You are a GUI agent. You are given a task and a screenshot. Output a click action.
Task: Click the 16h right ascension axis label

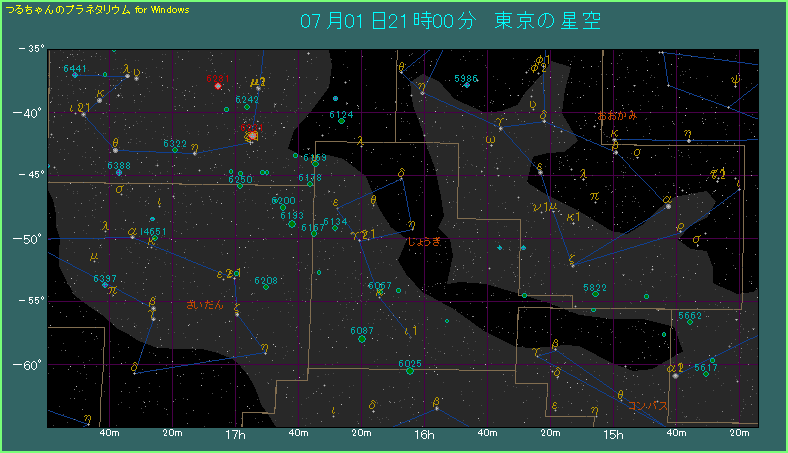424,435
